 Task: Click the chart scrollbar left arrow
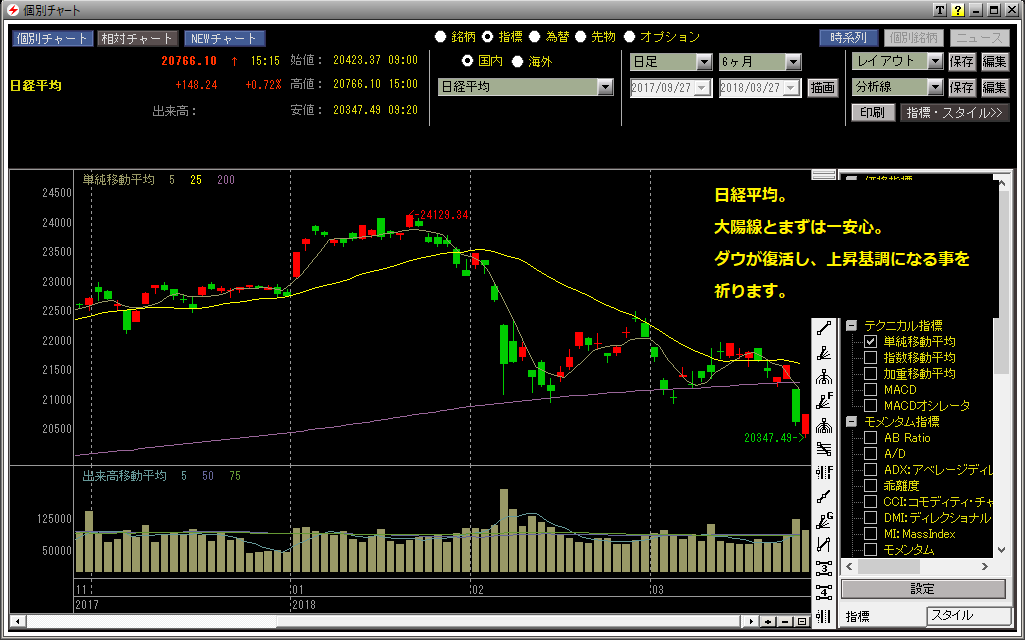[x=18, y=621]
